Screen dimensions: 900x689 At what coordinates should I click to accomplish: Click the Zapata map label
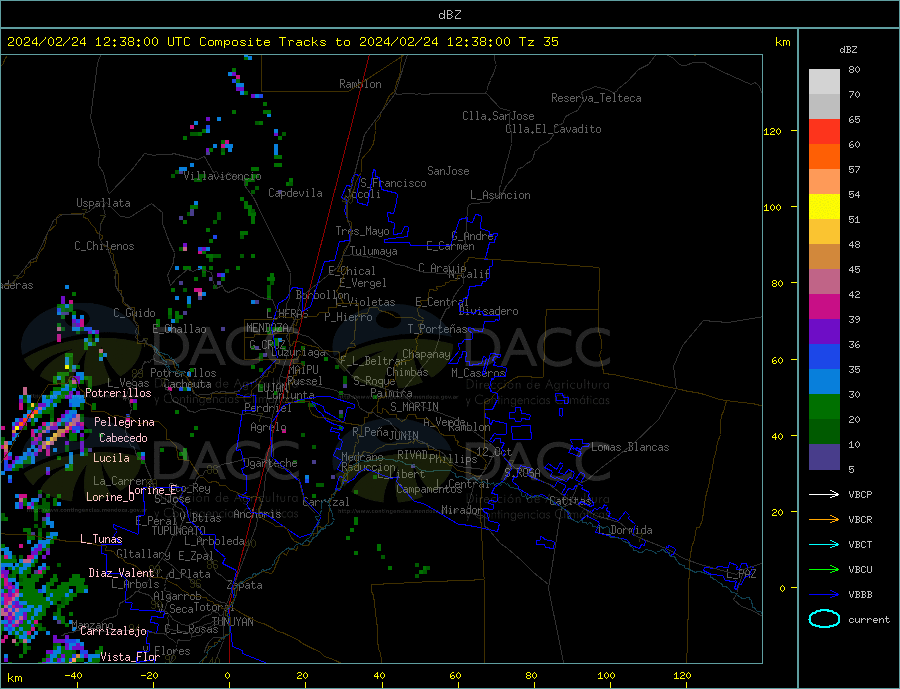(245, 585)
